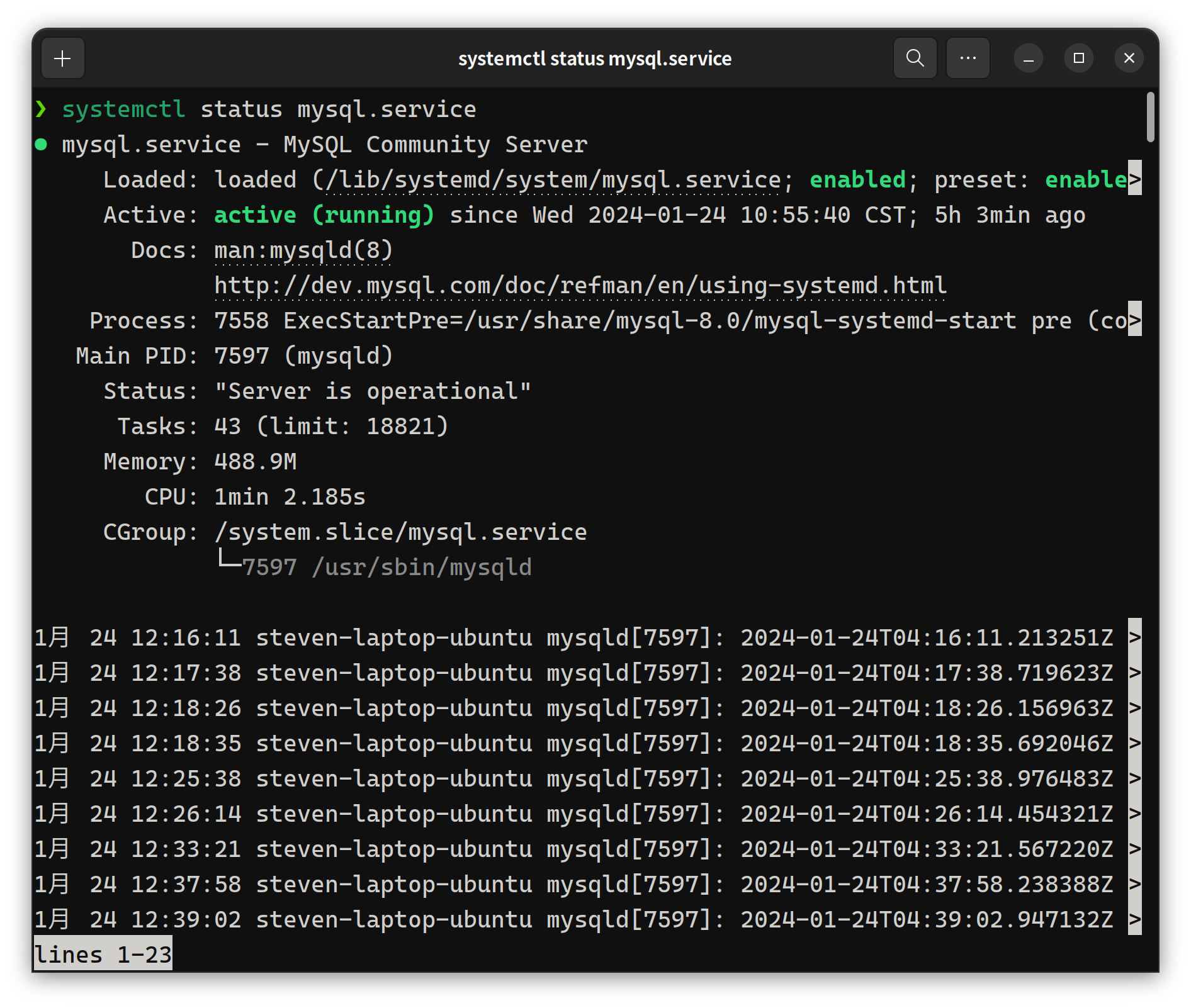Click the log line at 12:33:21
The height and width of the screenshot is (1008, 1191).
pos(587,849)
